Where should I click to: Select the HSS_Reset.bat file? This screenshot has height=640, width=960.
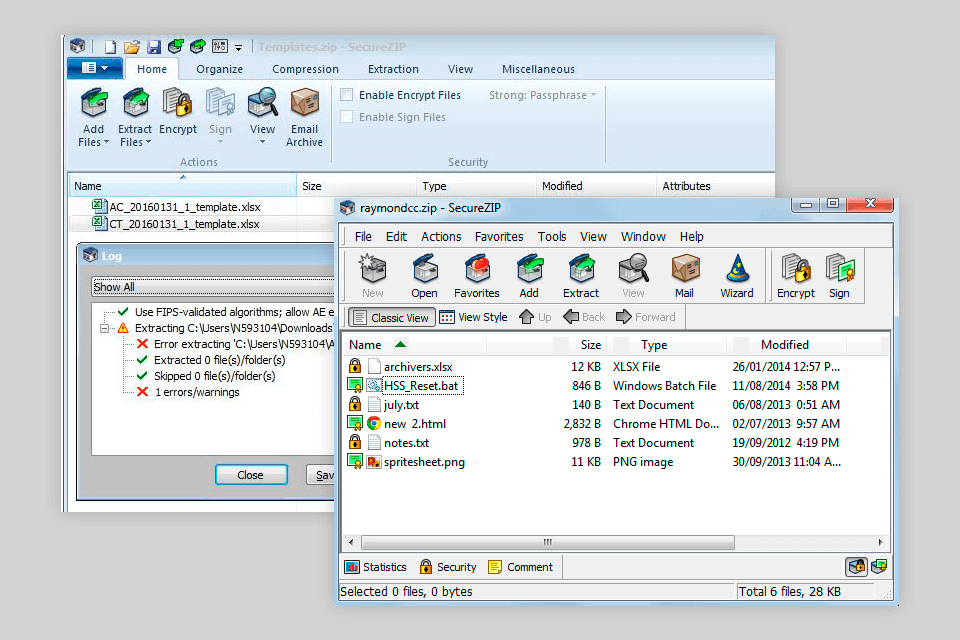pos(421,386)
